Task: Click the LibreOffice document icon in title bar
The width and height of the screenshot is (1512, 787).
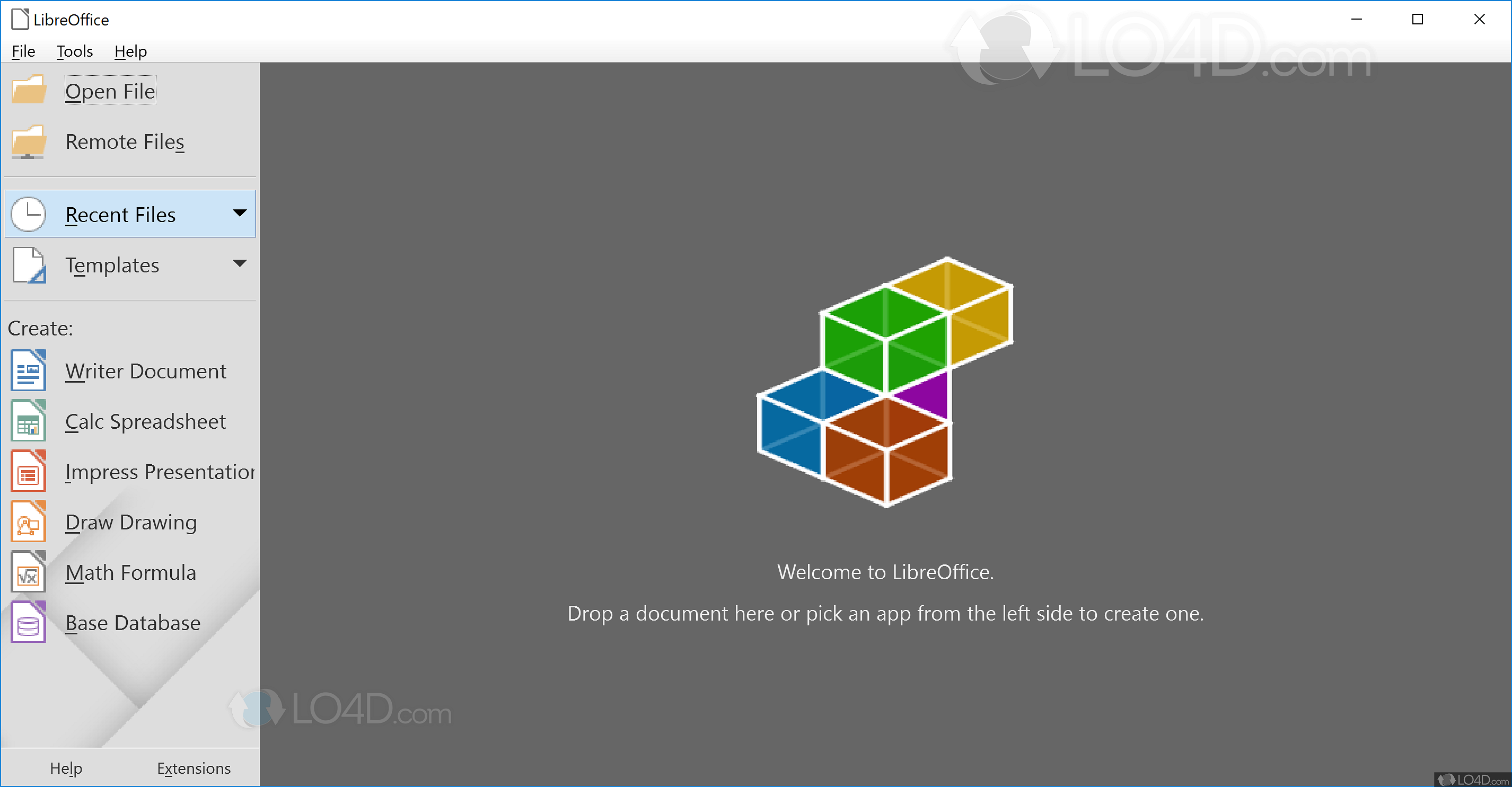Action: pos(21,19)
